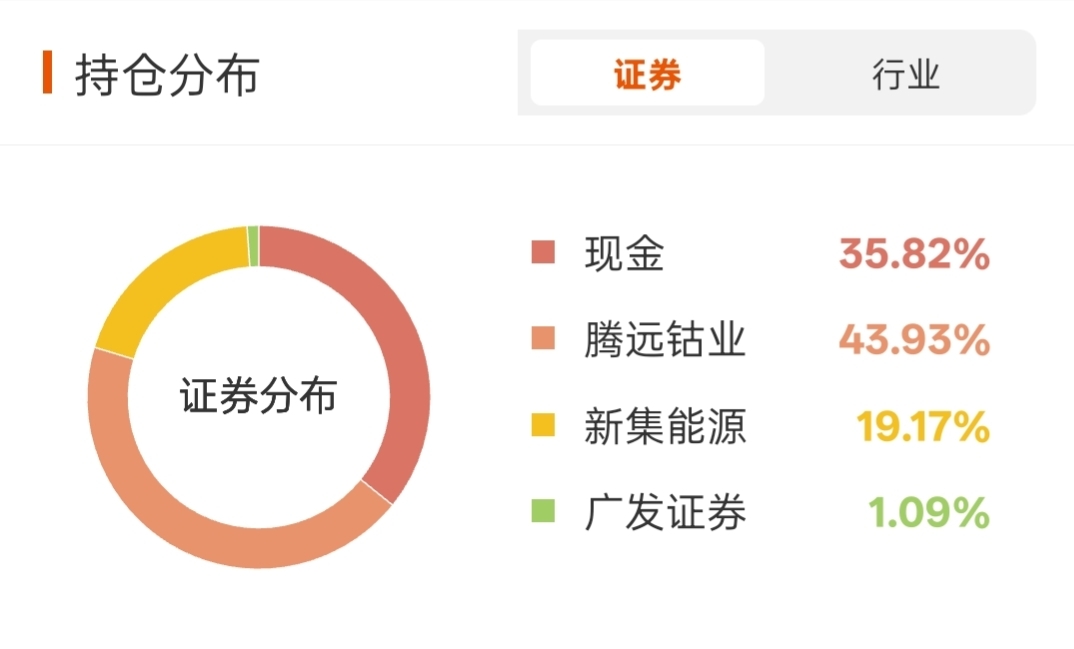The height and width of the screenshot is (649, 1074).
Task: Click the green 广发证券 legend swatch
Action: (x=543, y=511)
